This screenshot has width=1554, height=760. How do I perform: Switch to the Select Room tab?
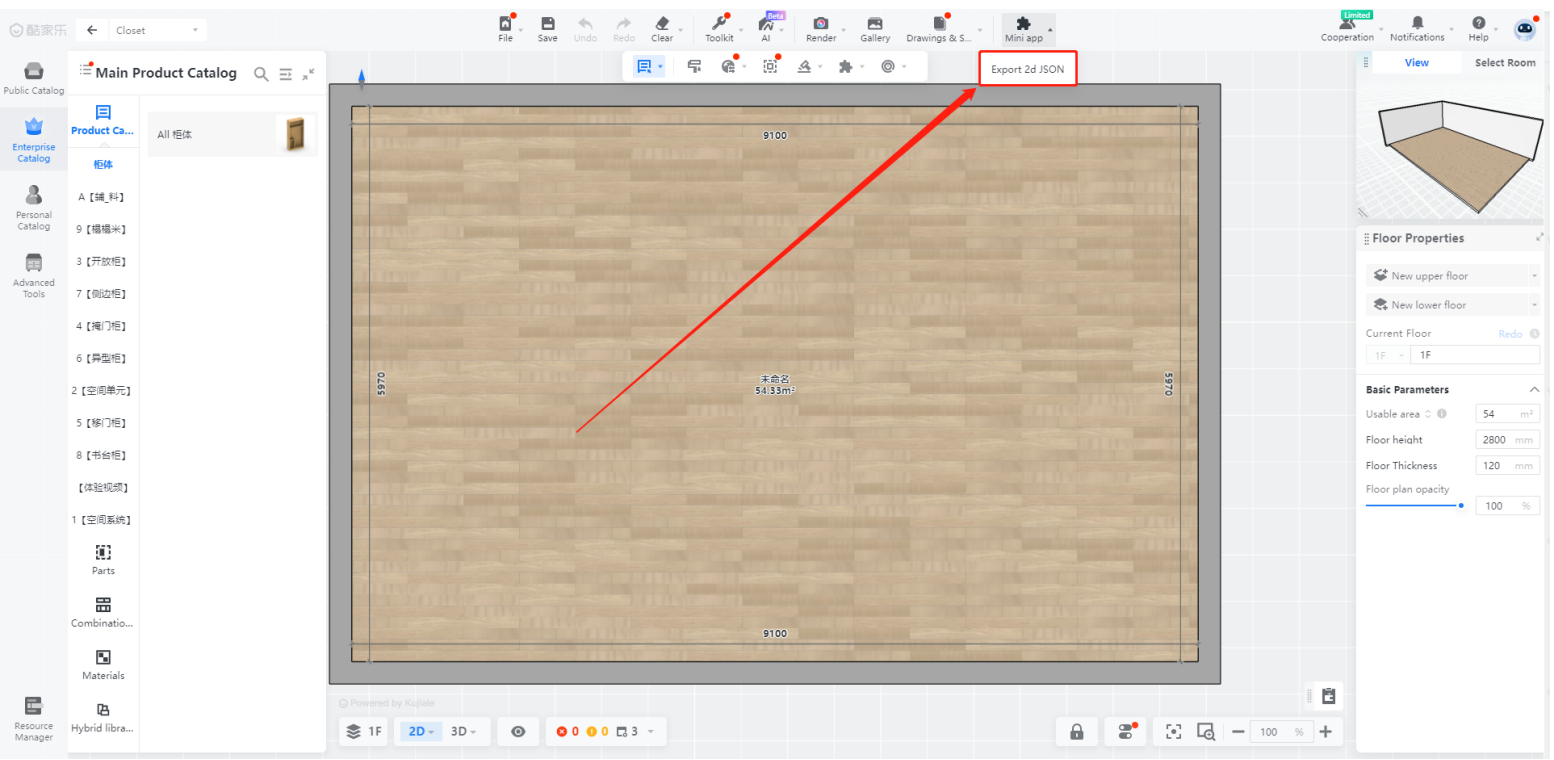click(x=1504, y=63)
